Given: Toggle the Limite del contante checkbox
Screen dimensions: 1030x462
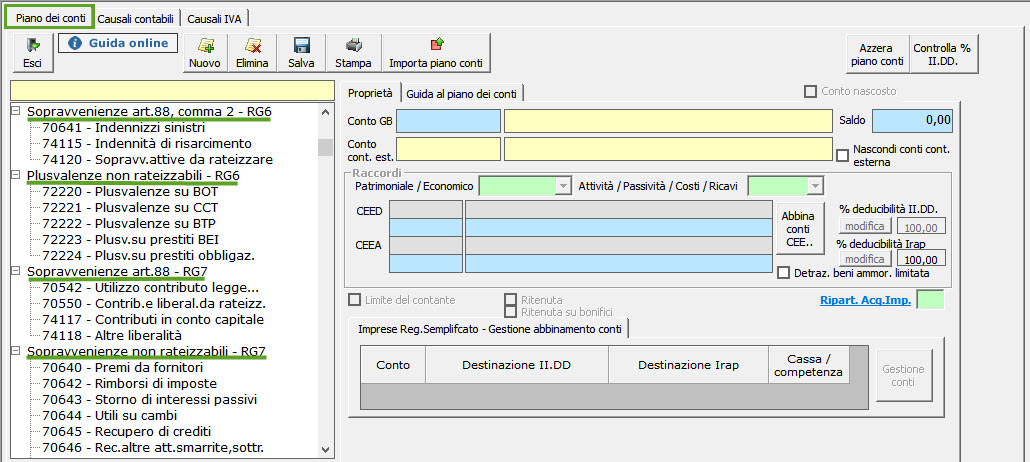Looking at the screenshot, I should [355, 300].
